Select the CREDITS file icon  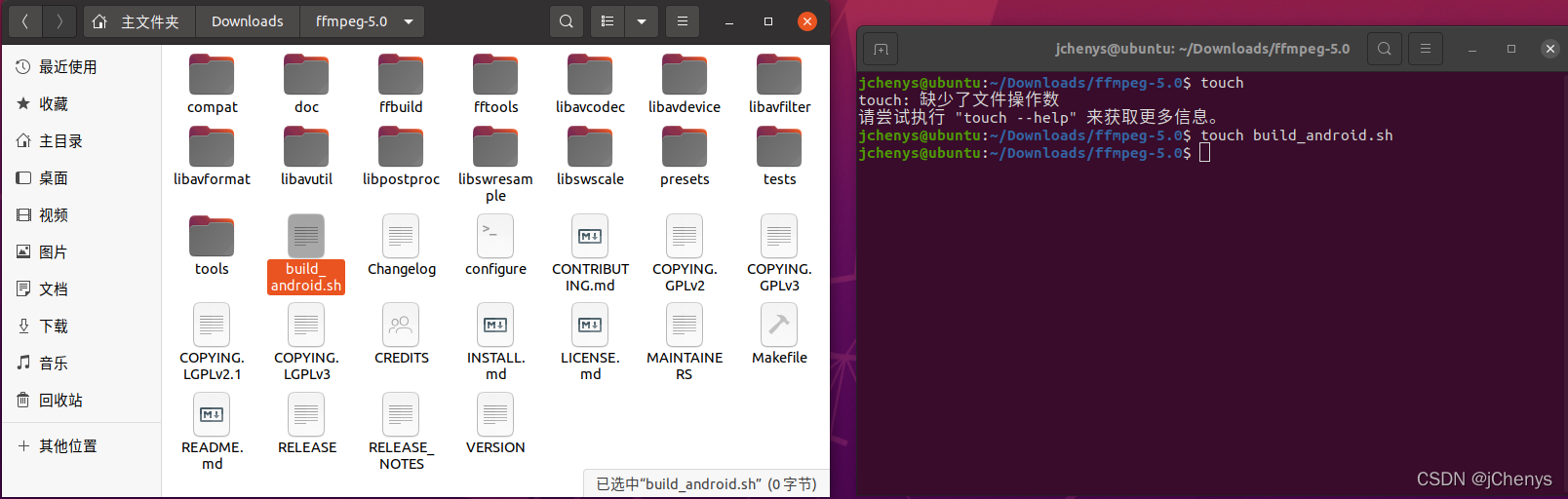pos(401,325)
